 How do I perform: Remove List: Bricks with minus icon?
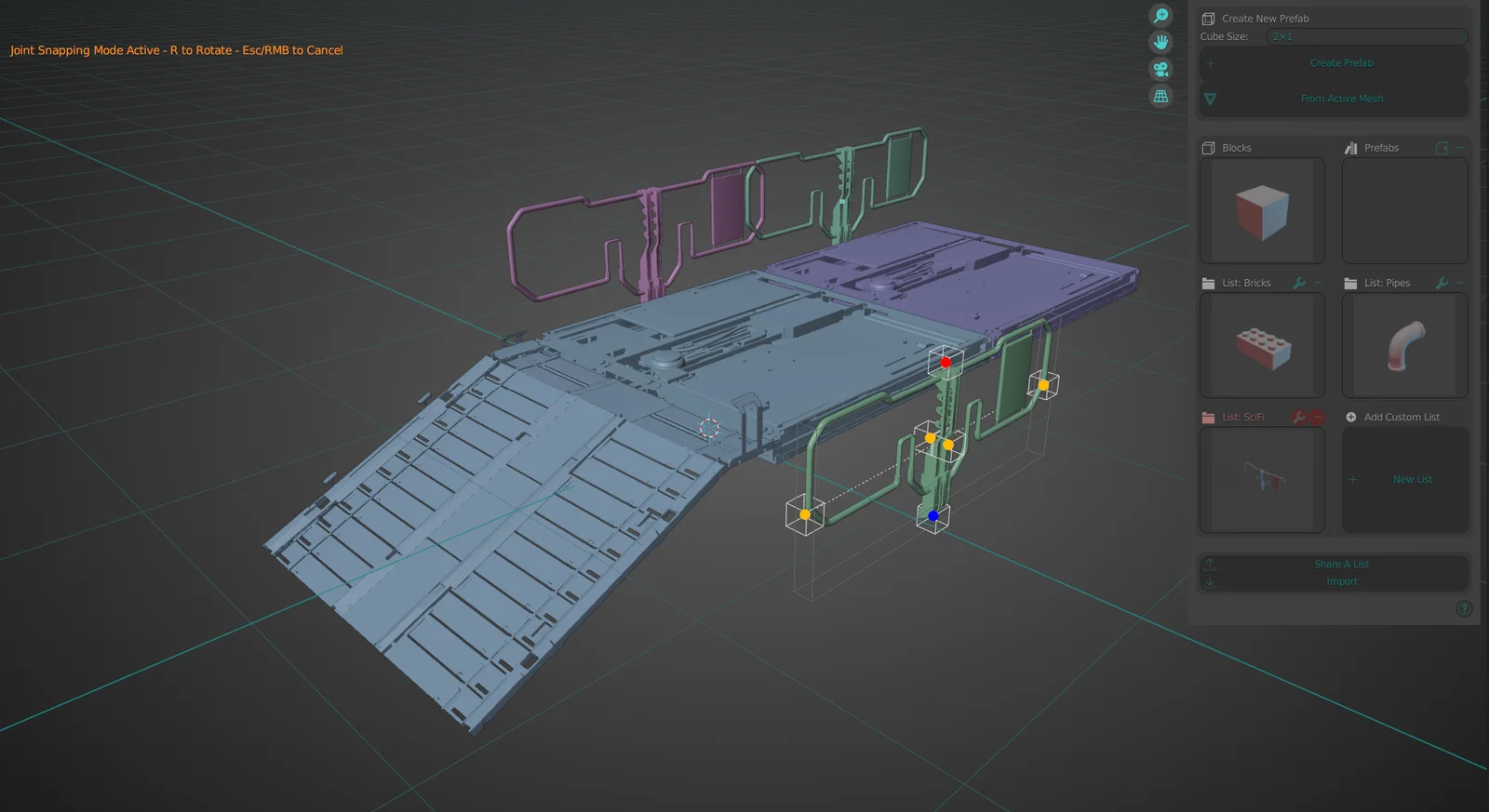[x=1318, y=283]
